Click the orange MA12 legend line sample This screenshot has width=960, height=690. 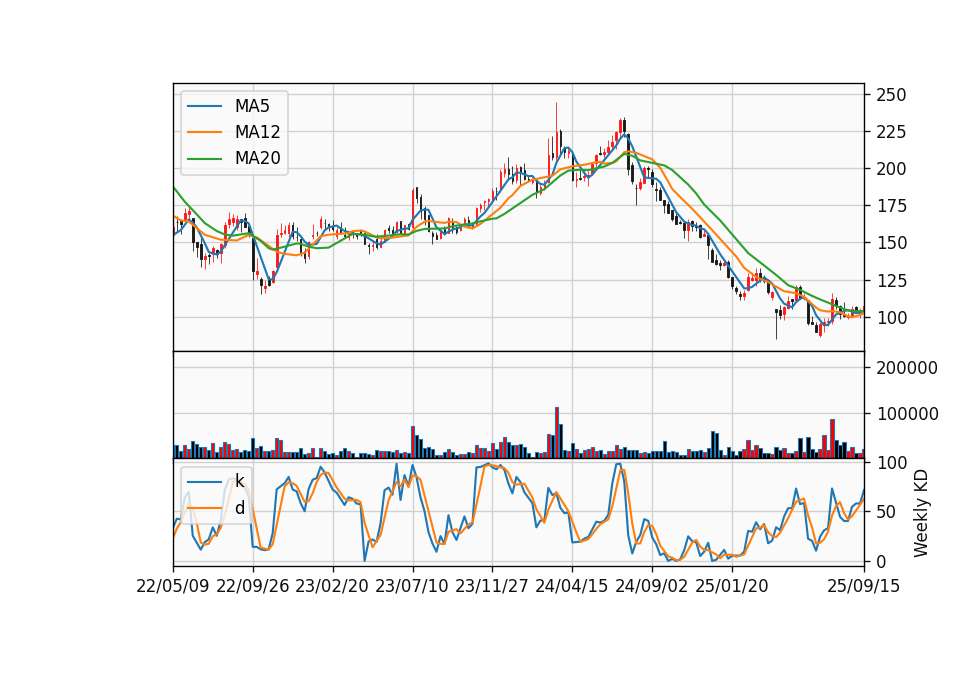pos(204,132)
